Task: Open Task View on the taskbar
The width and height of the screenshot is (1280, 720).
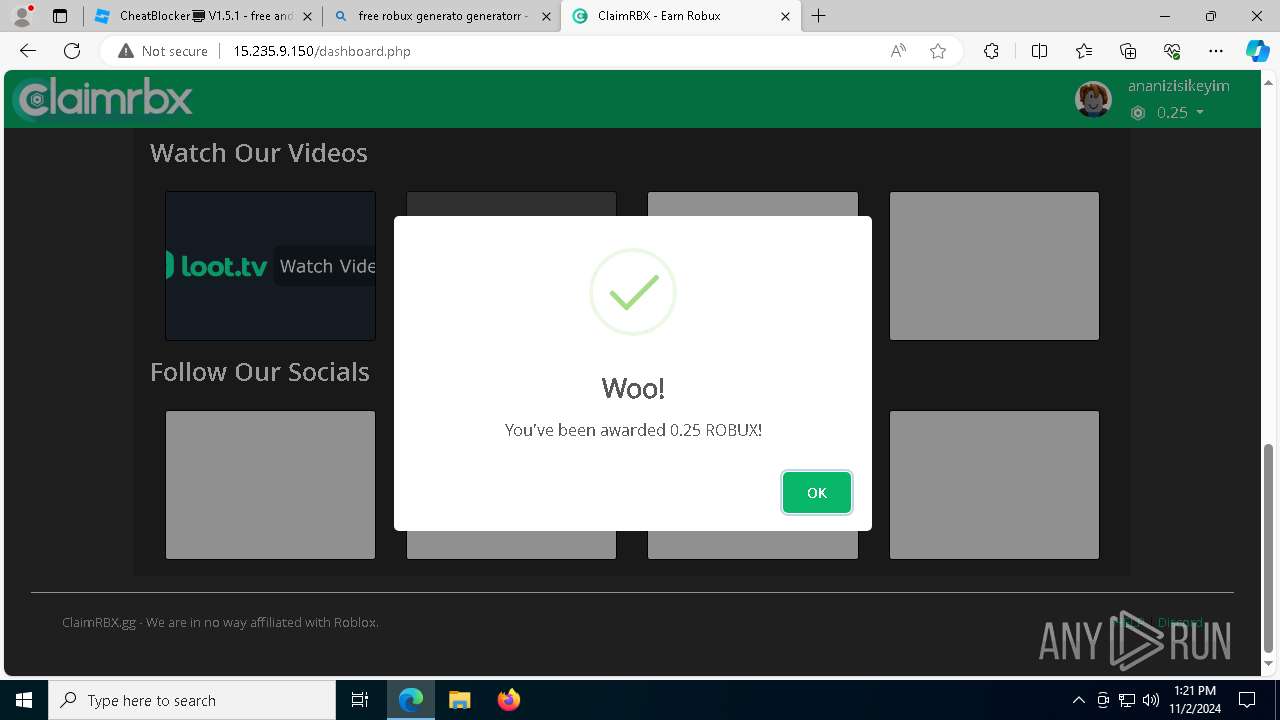Action: click(x=360, y=700)
